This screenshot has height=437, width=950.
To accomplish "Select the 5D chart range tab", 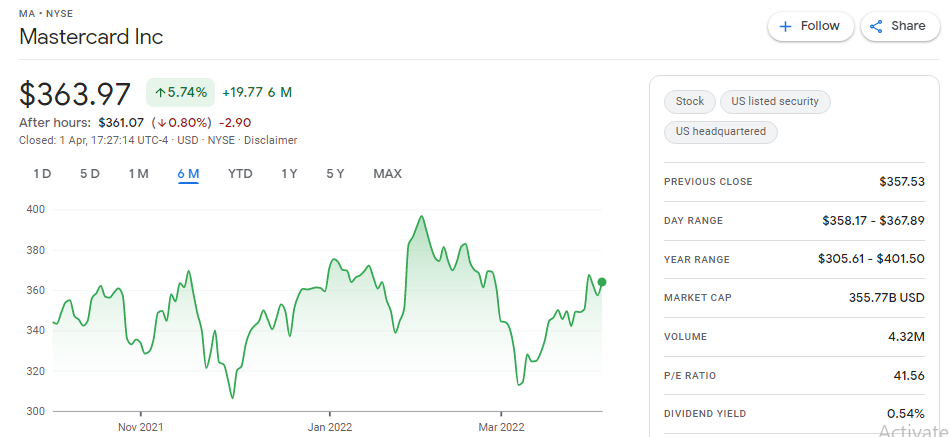I will tap(90, 174).
